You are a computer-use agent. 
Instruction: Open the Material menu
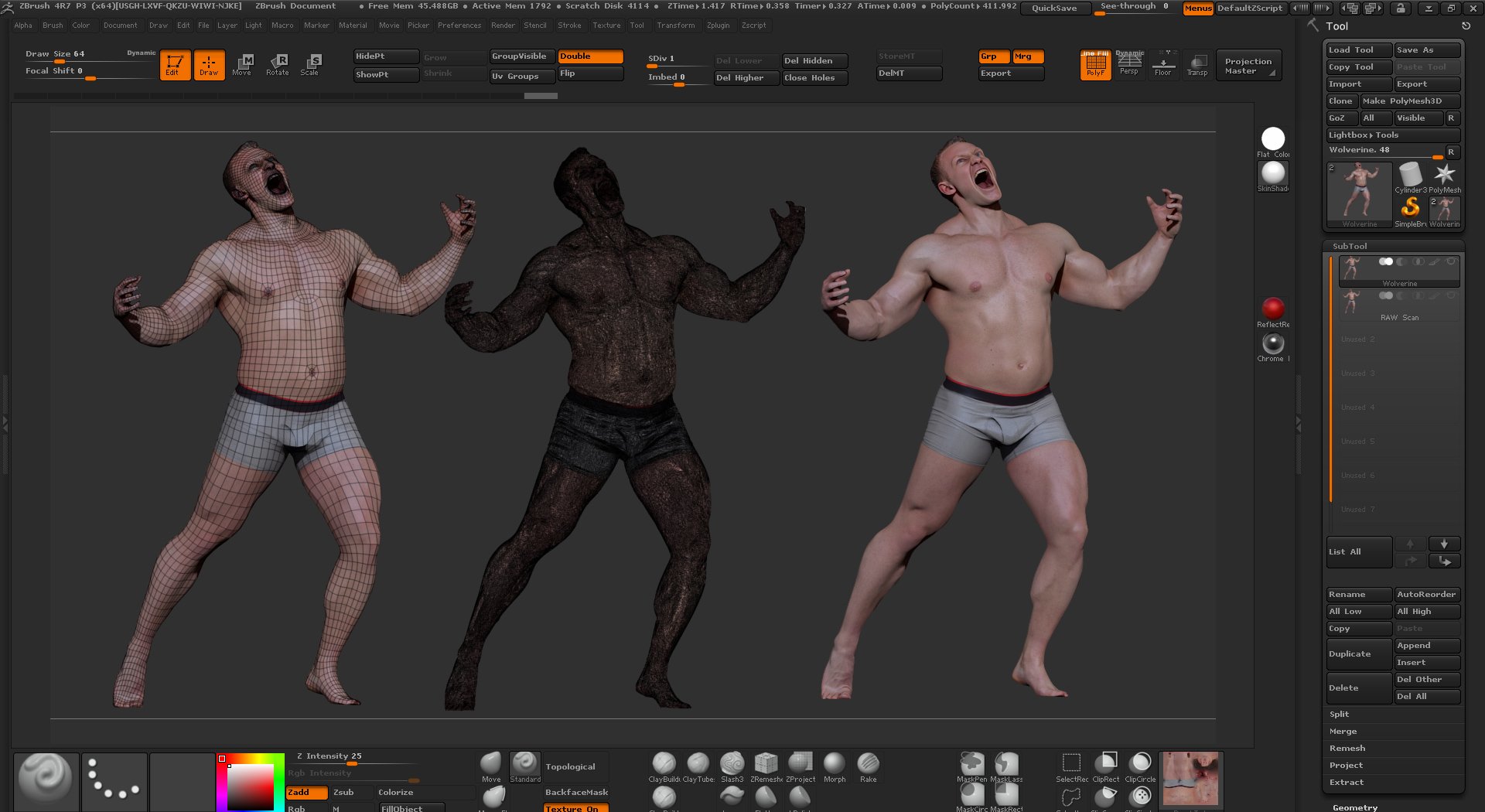pos(353,26)
